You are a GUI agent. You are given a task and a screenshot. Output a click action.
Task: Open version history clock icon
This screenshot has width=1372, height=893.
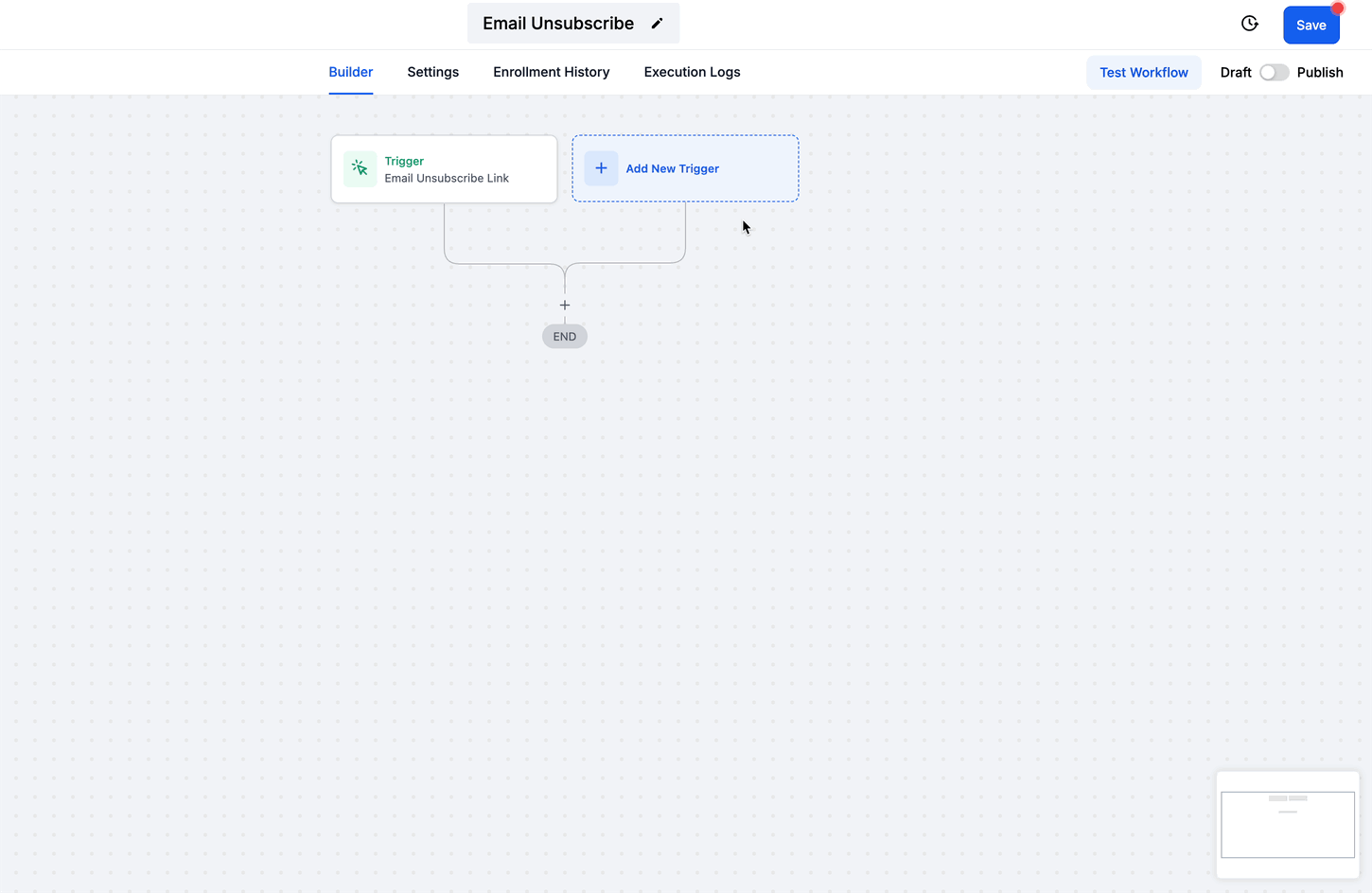pyautogui.click(x=1249, y=24)
